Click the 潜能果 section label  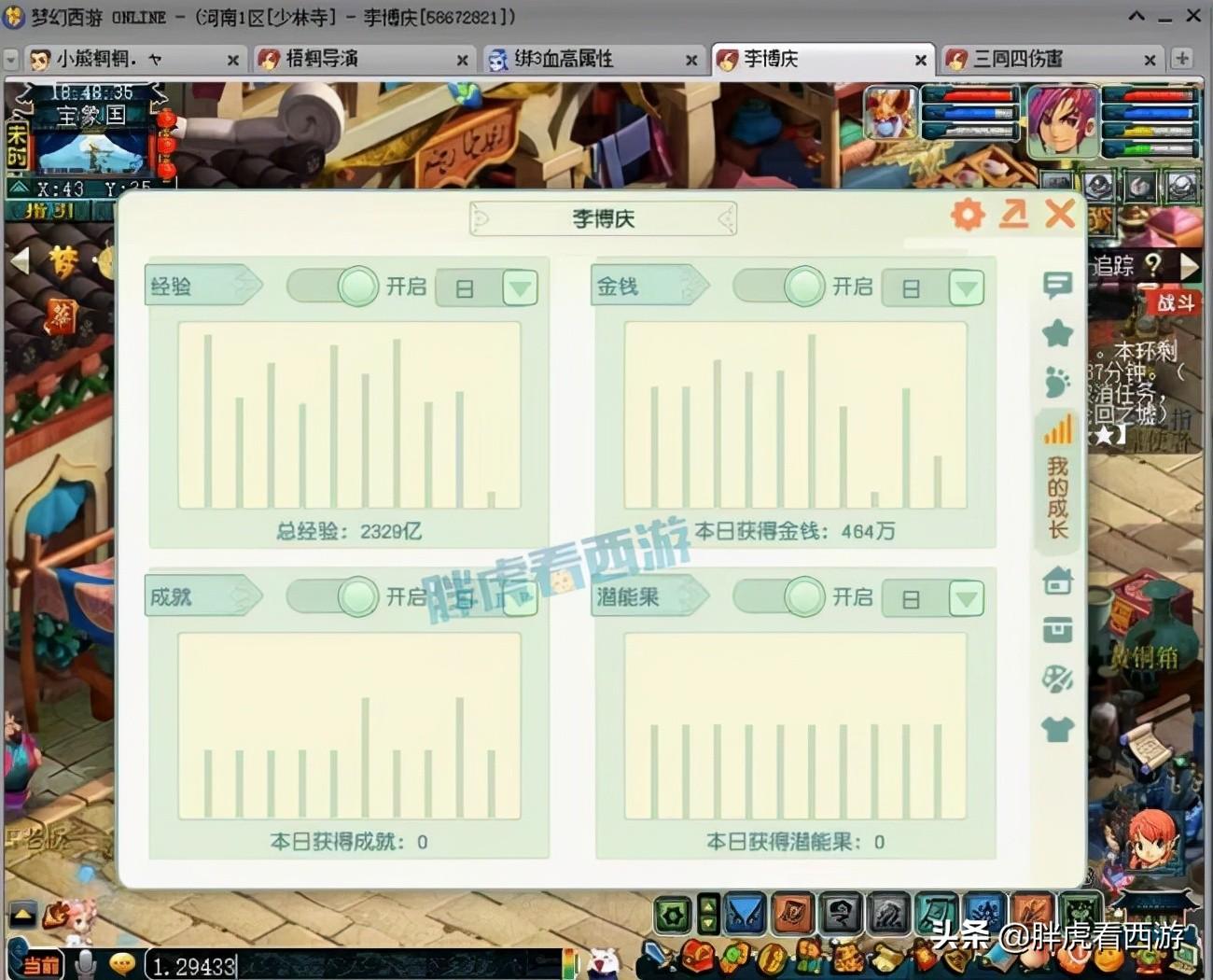click(x=649, y=596)
